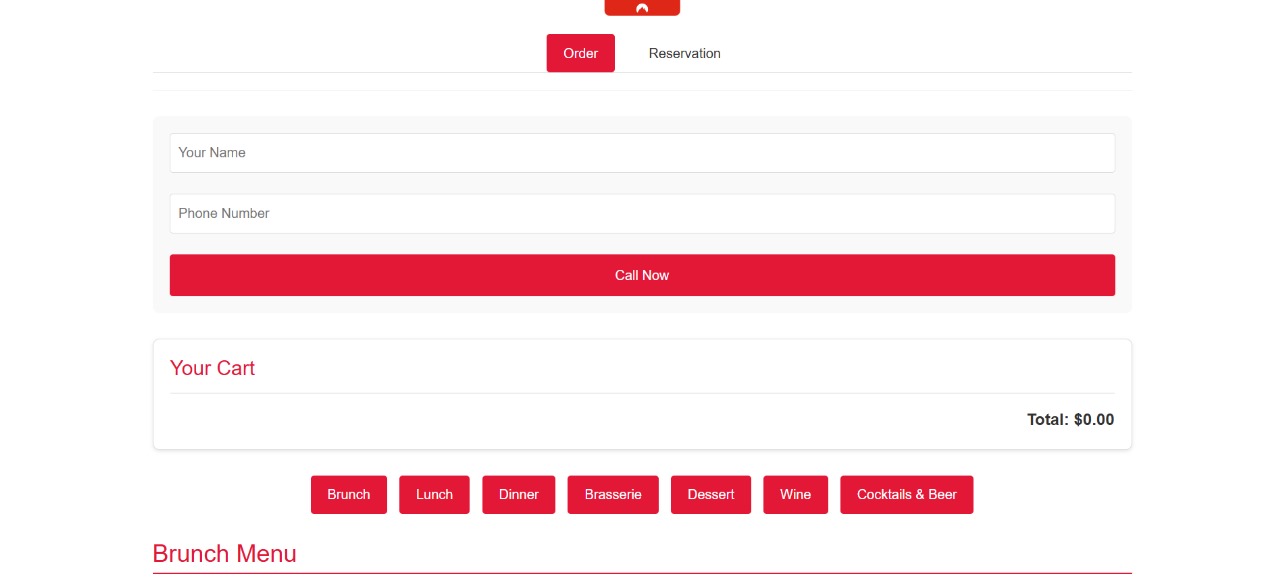Image resolution: width=1280 pixels, height=586 pixels.
Task: Click the Total: $0.00 cart amount
Action: (1070, 420)
